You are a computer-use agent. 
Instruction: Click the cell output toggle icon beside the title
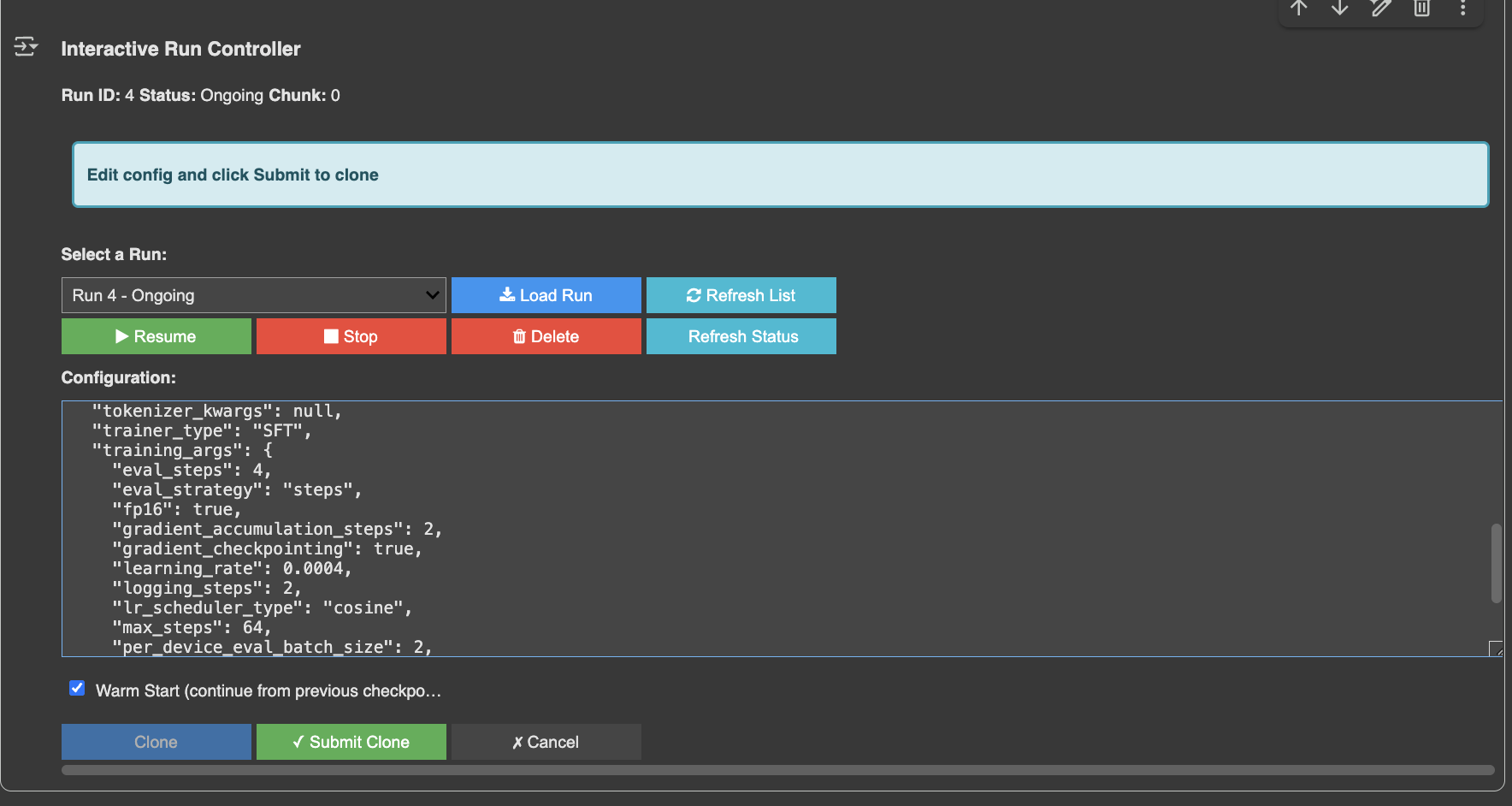click(26, 47)
